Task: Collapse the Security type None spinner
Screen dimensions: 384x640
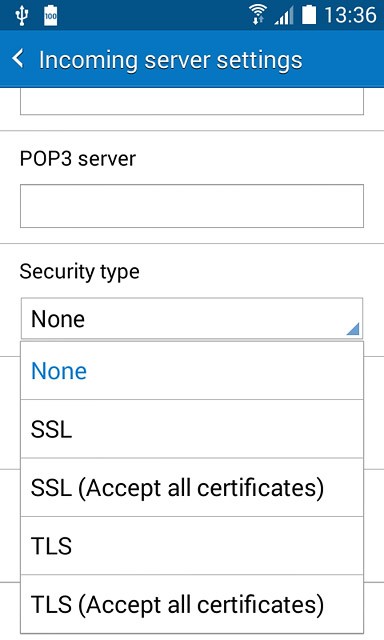Action: (192, 318)
